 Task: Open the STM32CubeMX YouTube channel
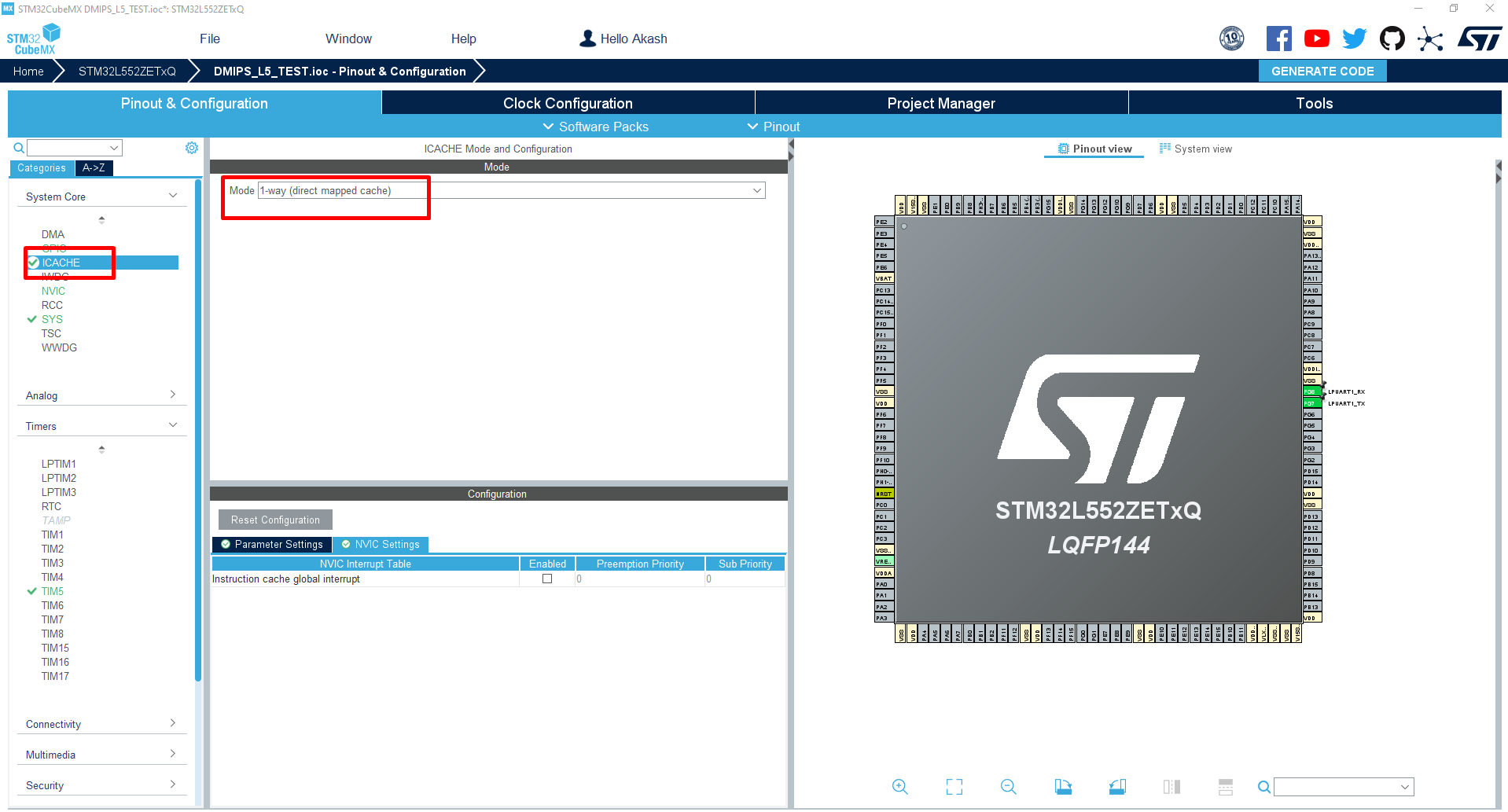tap(1317, 38)
